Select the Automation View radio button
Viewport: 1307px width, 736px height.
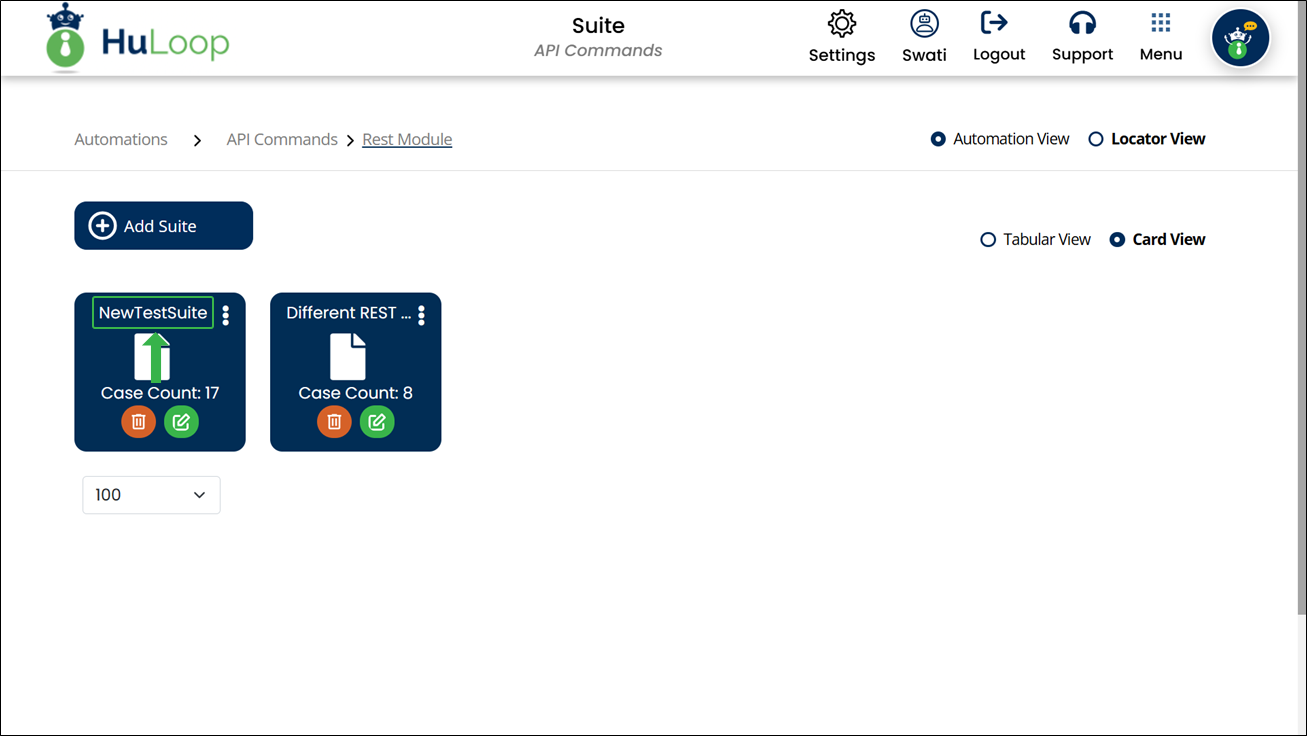[938, 139]
